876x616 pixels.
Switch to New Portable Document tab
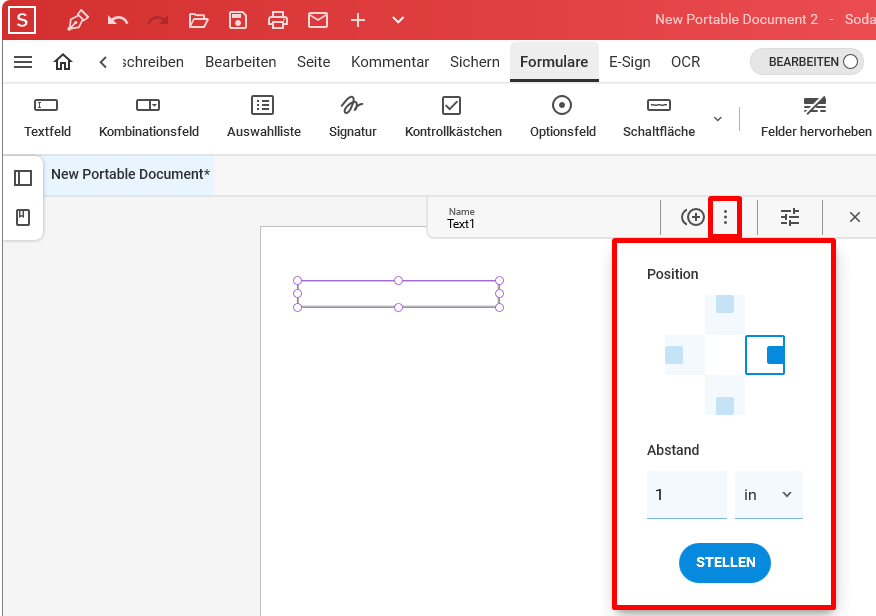[130, 175]
